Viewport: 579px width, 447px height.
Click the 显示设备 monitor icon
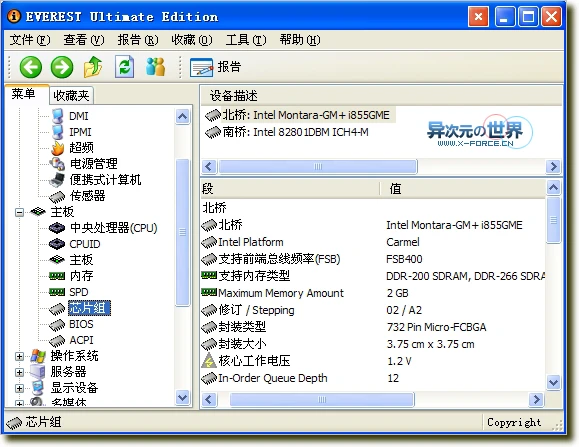[x=38, y=388]
